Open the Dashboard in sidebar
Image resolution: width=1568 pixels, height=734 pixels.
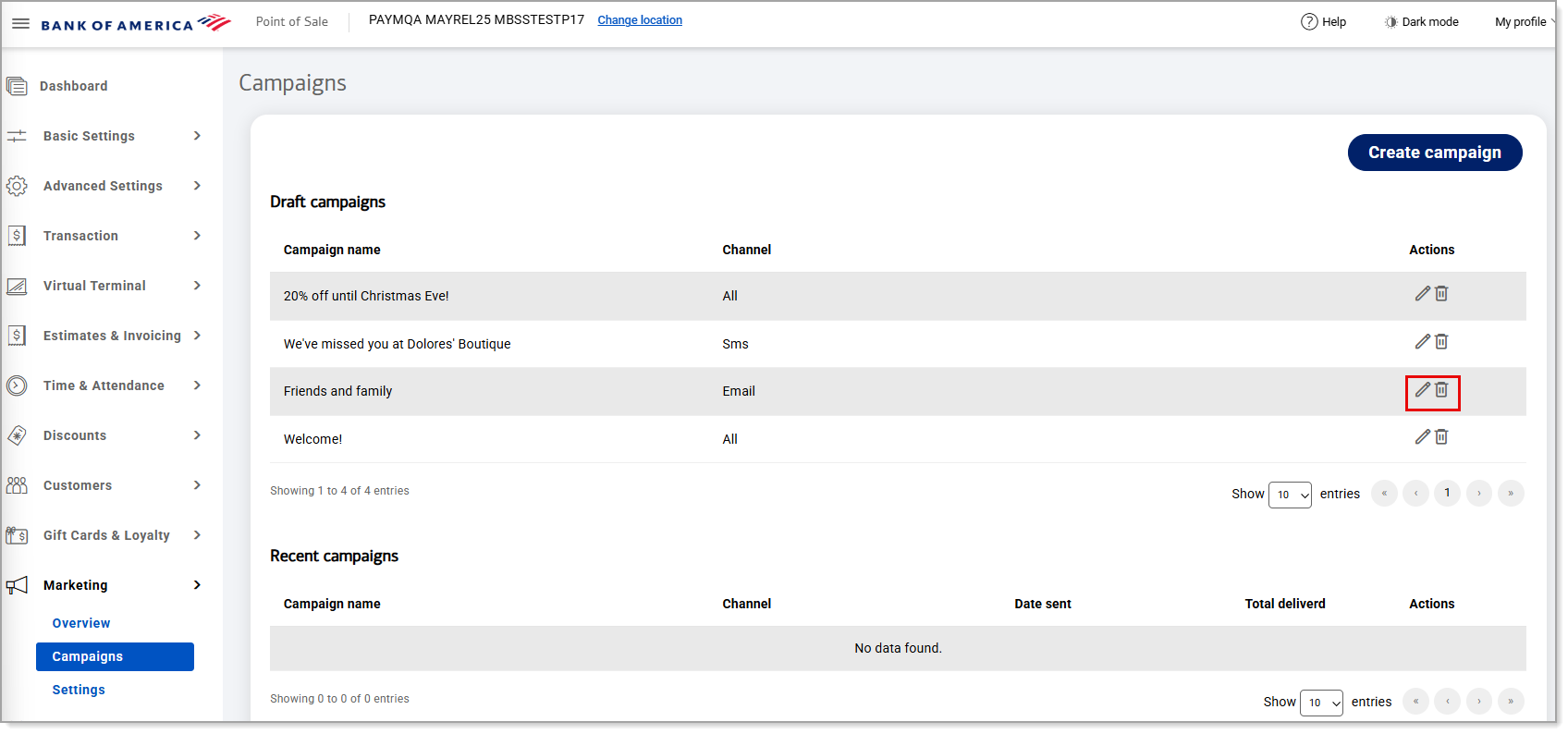[74, 86]
